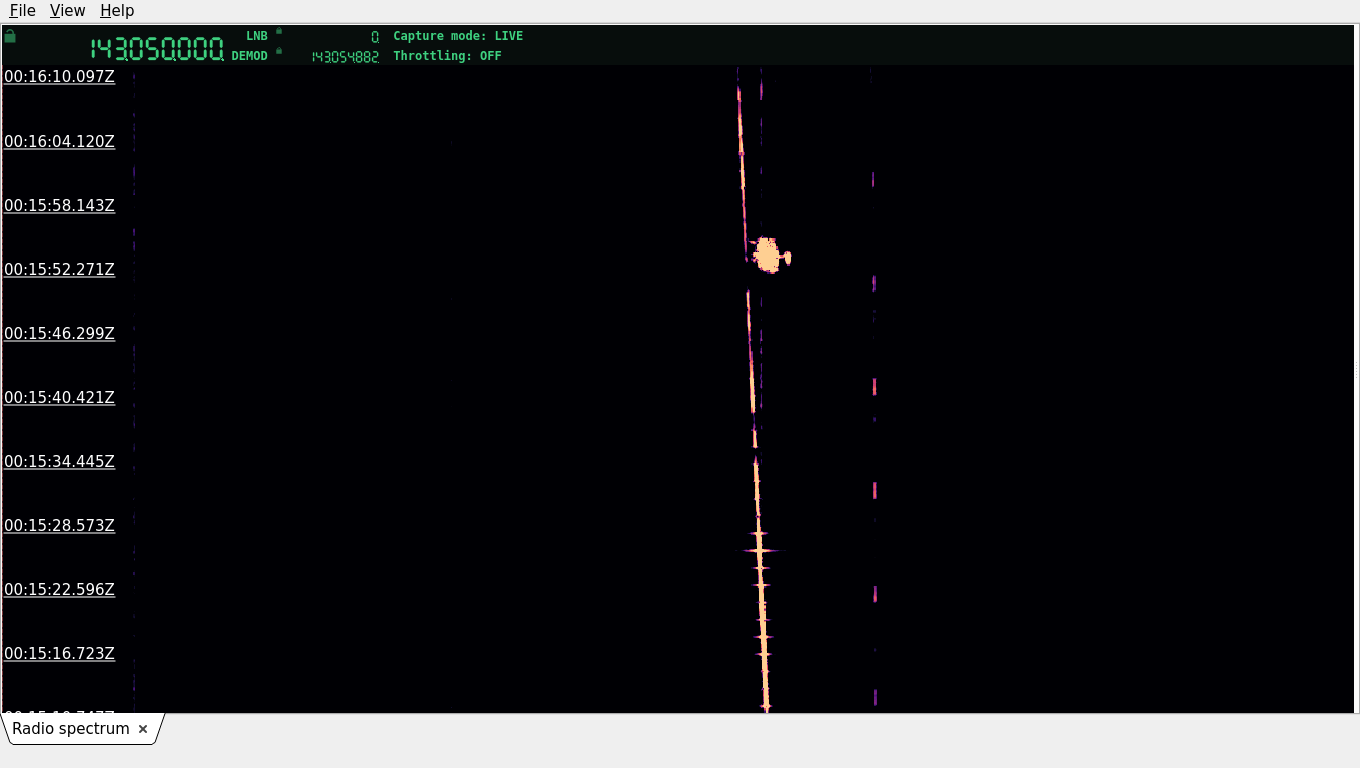Click the main frequency display 143050000
The image size is (1360, 768).
tap(157, 49)
